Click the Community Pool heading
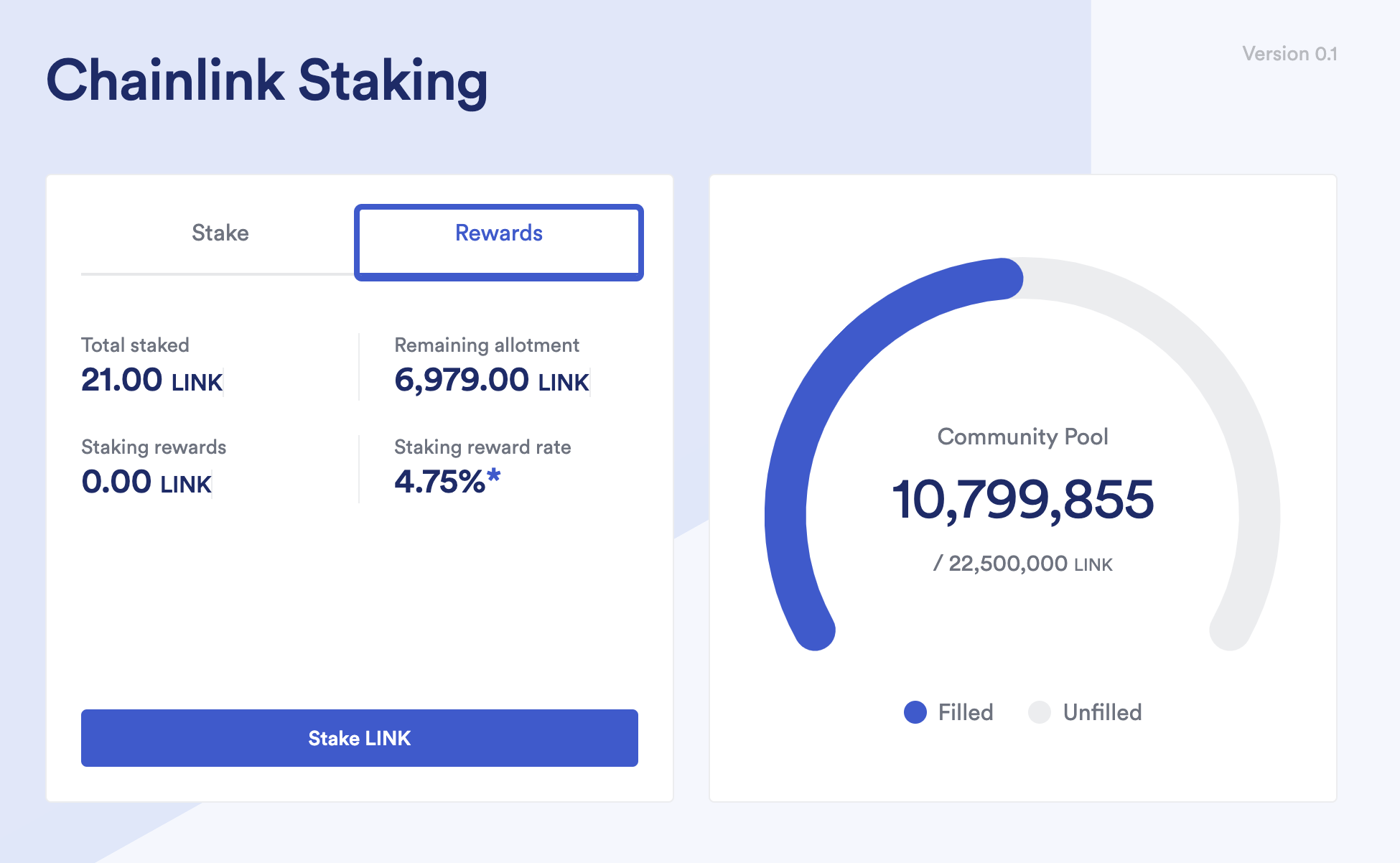The image size is (1400, 863). (x=1022, y=437)
